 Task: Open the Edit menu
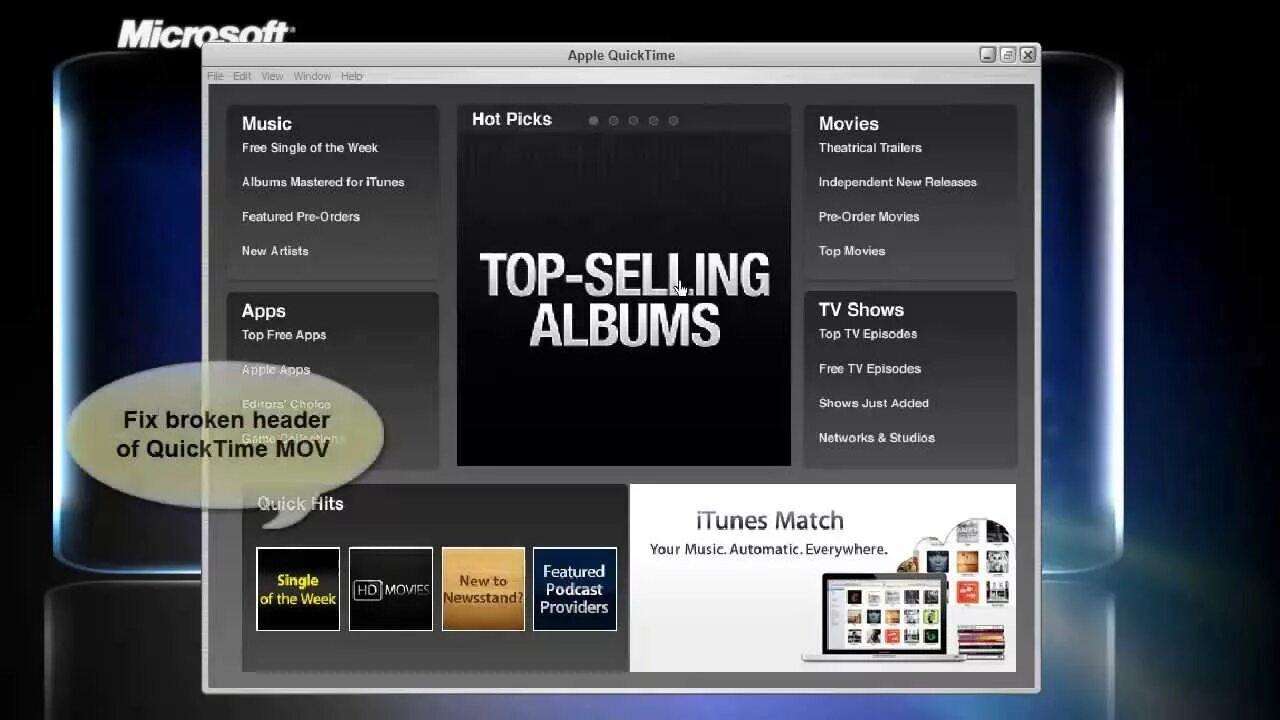pos(242,76)
